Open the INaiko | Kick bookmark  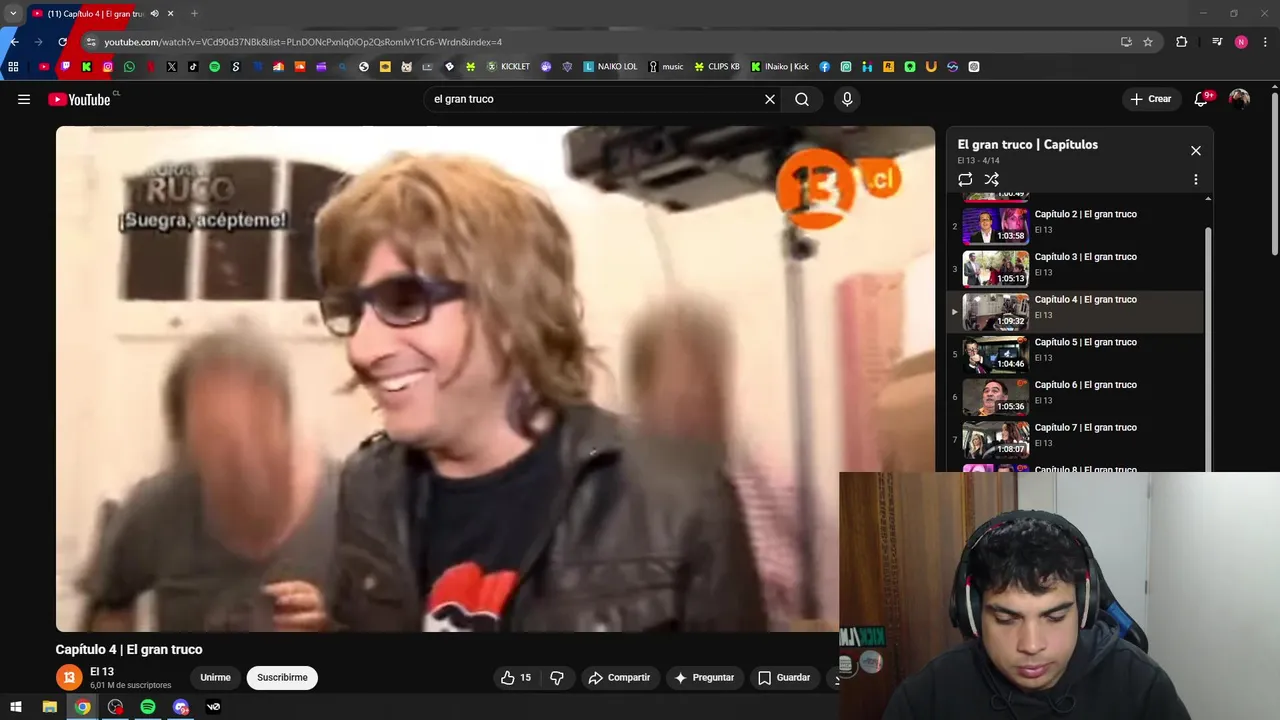click(780, 67)
